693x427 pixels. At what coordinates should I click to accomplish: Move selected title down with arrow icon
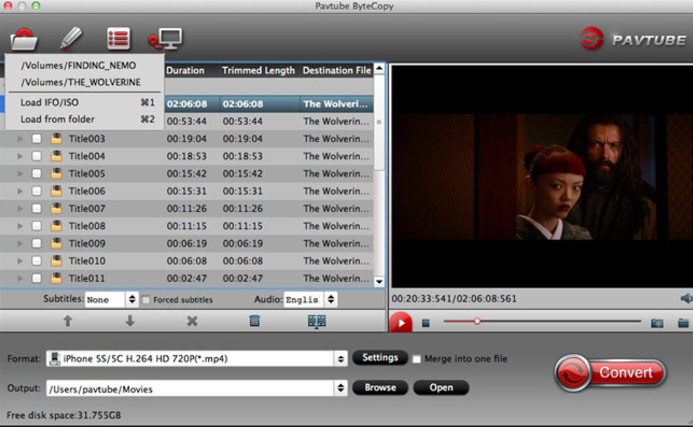coord(130,321)
